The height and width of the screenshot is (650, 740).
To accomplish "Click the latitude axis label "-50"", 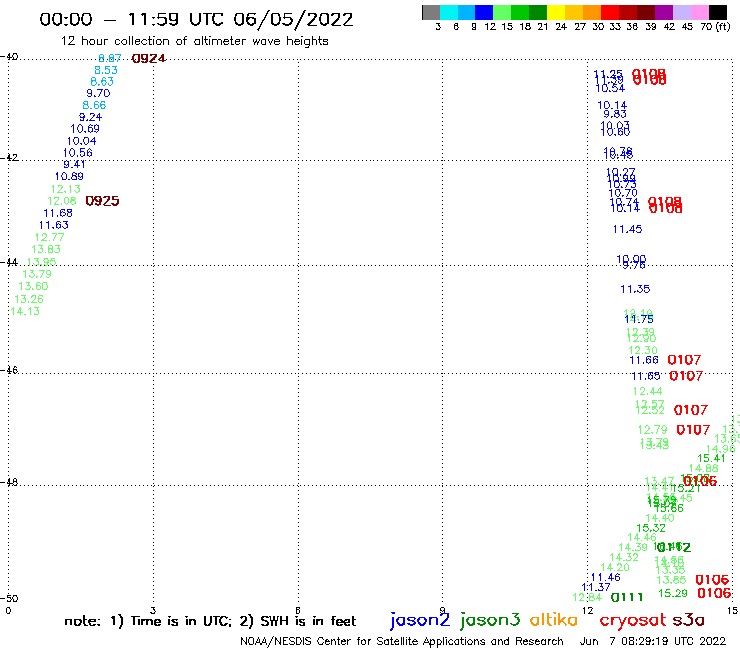I will [9, 599].
